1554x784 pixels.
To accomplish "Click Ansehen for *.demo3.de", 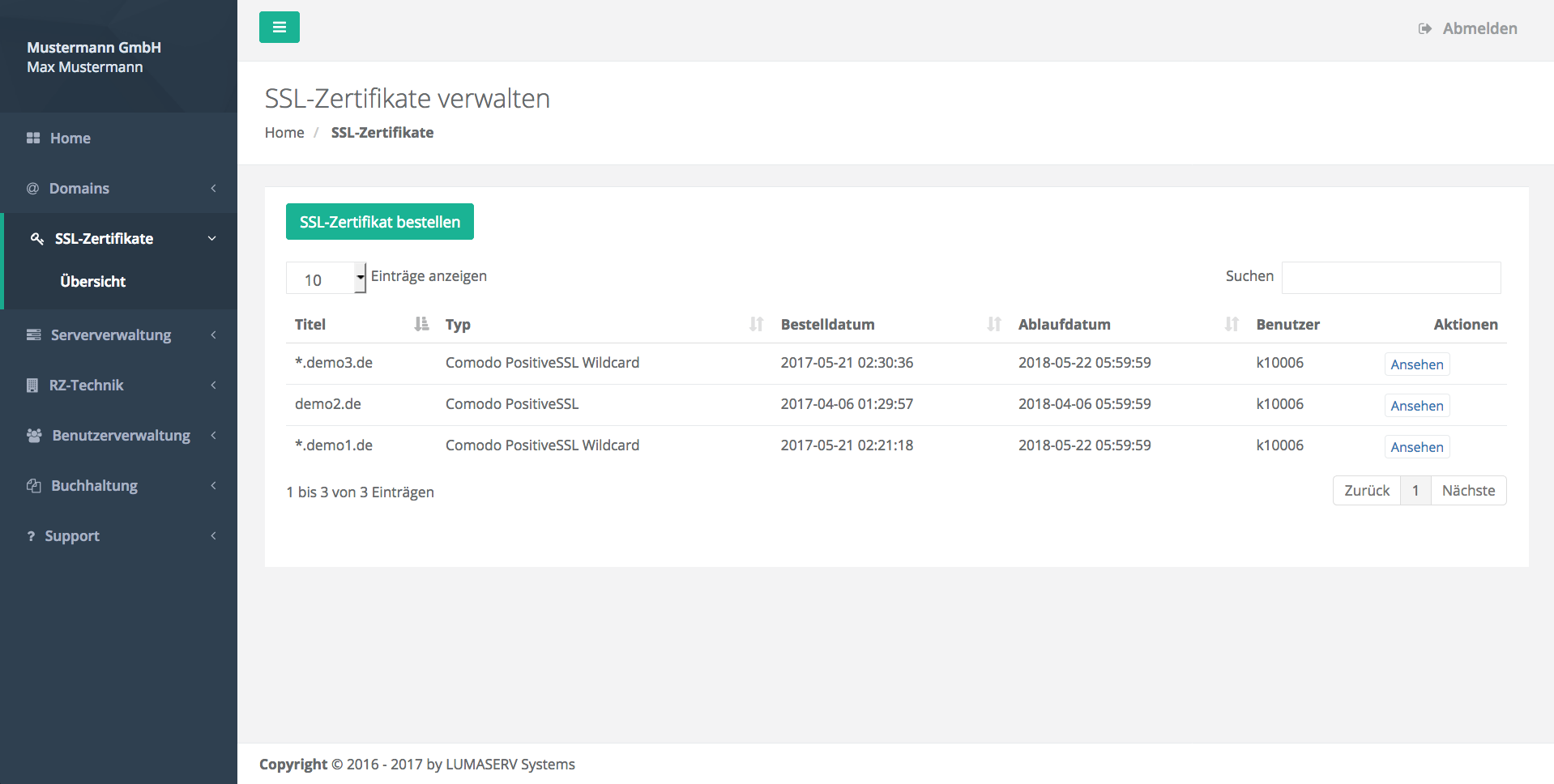I will pos(1417,364).
